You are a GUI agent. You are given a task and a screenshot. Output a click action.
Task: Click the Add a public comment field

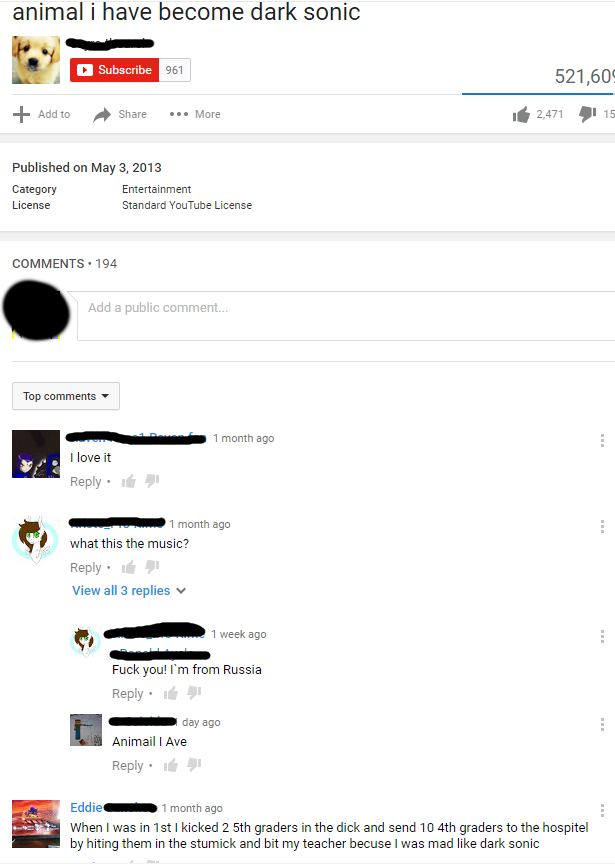tap(346, 316)
